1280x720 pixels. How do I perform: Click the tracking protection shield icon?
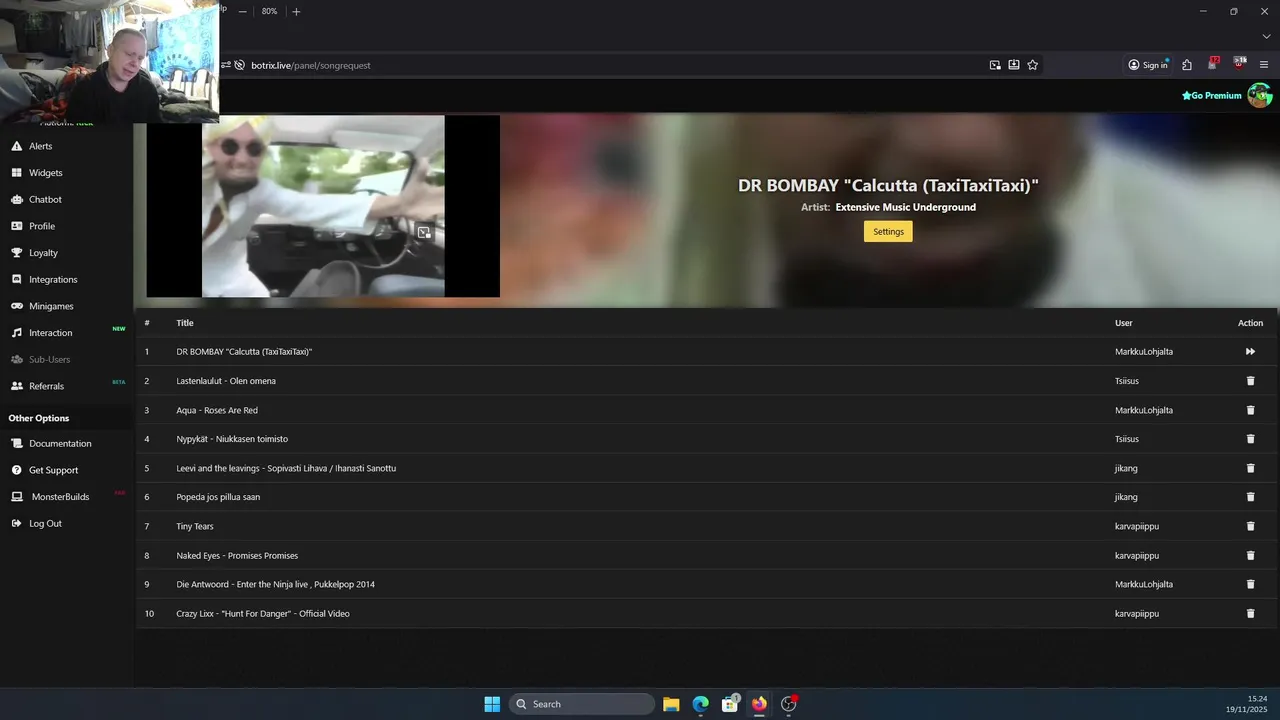(239, 65)
